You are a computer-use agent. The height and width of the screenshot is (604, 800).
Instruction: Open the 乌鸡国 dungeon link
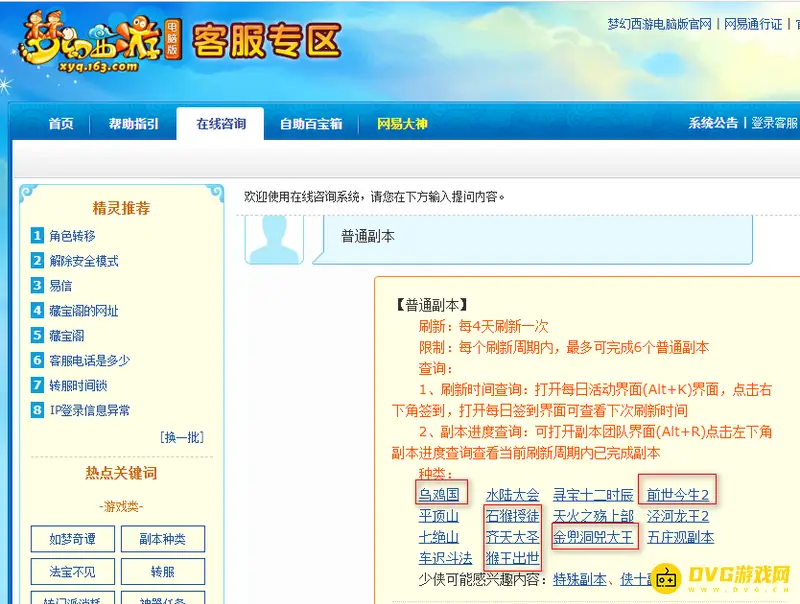(439, 495)
